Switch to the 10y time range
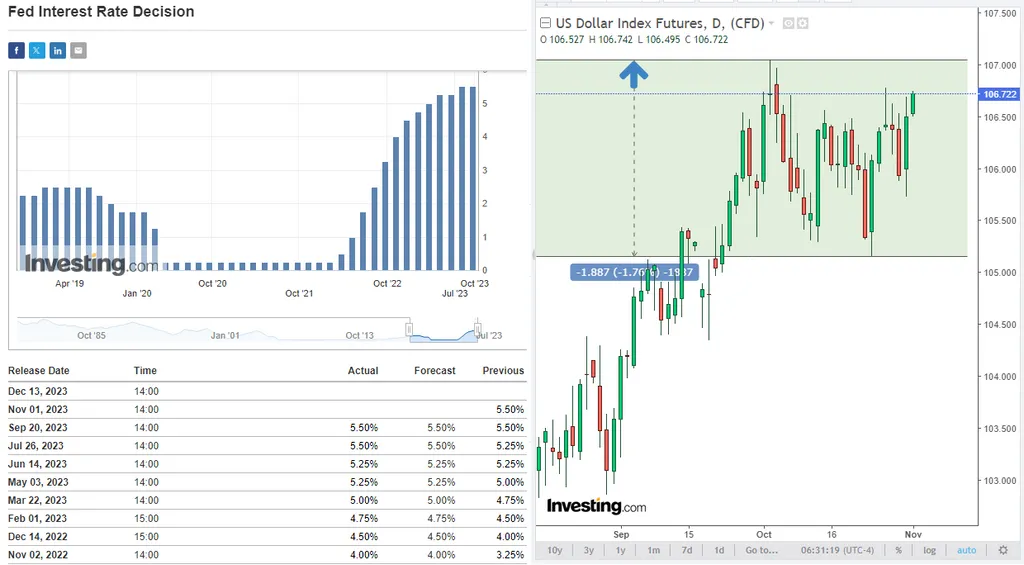This screenshot has width=1024, height=565. tap(555, 550)
